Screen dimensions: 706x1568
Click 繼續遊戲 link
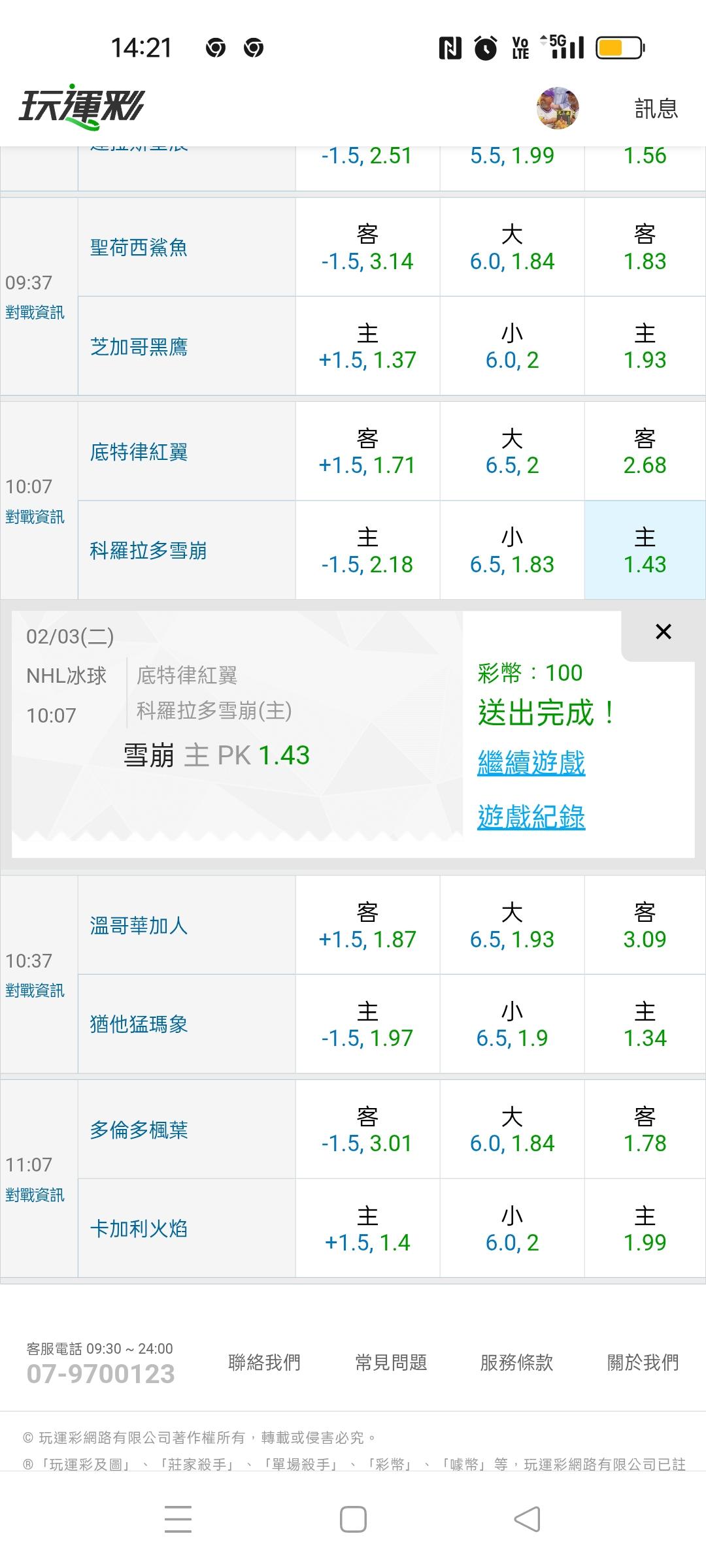(531, 763)
